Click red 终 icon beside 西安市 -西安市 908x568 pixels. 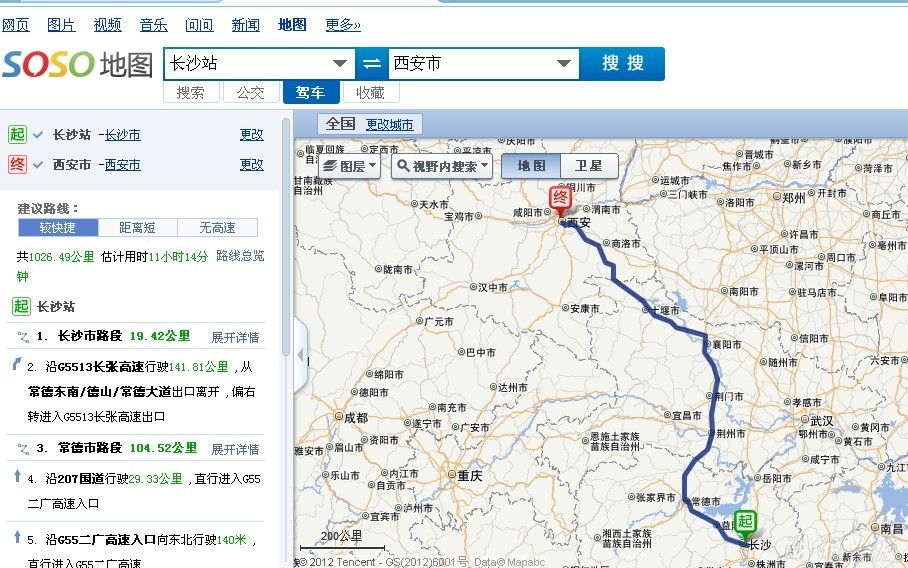coord(17,164)
